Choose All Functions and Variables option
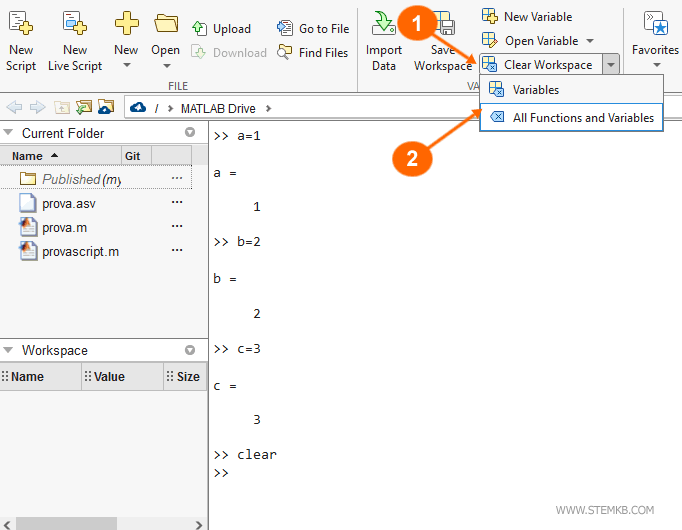 (x=582, y=118)
